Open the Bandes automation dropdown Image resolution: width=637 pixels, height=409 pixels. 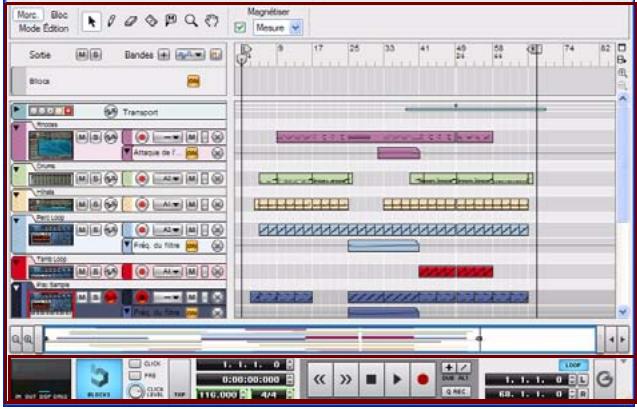tap(190, 54)
